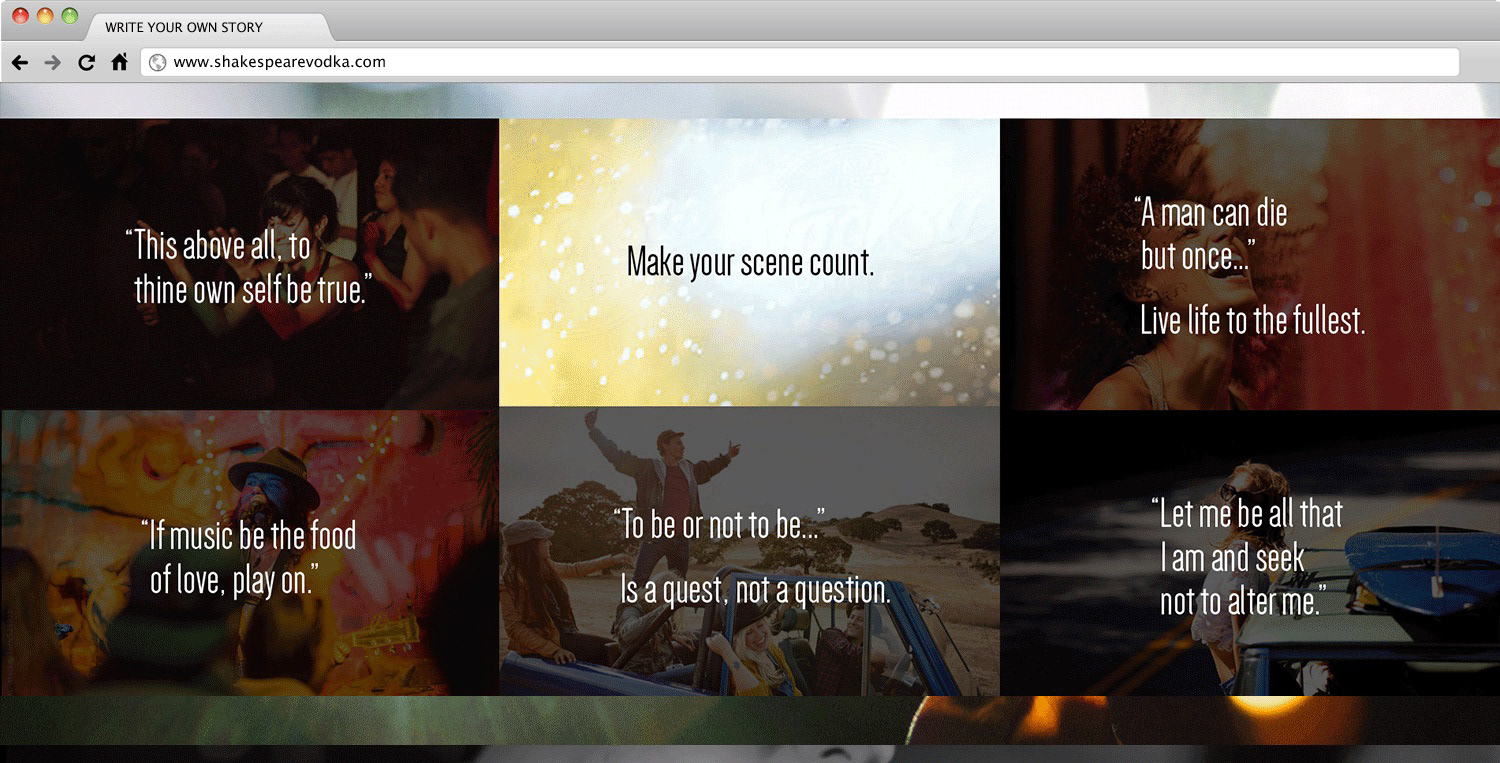Image resolution: width=1500 pixels, height=763 pixels.
Task: Focus the www.shakespearevodka.com address field
Action: click(x=800, y=62)
